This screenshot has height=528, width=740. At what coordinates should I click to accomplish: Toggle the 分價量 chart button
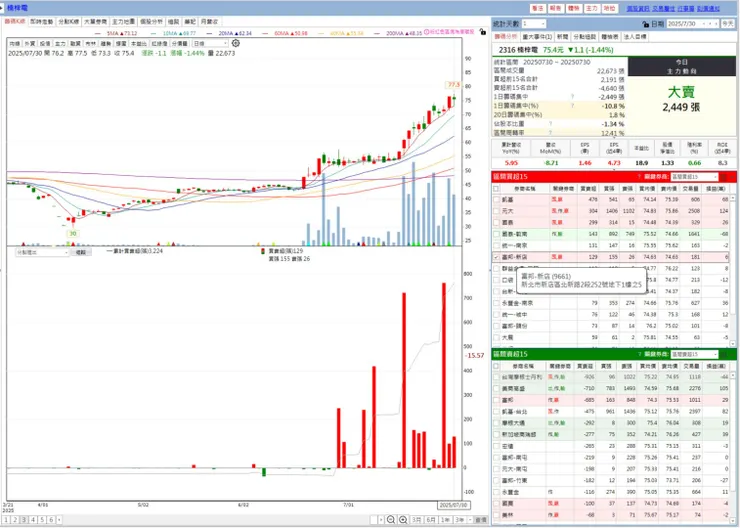pyautogui.click(x=180, y=43)
